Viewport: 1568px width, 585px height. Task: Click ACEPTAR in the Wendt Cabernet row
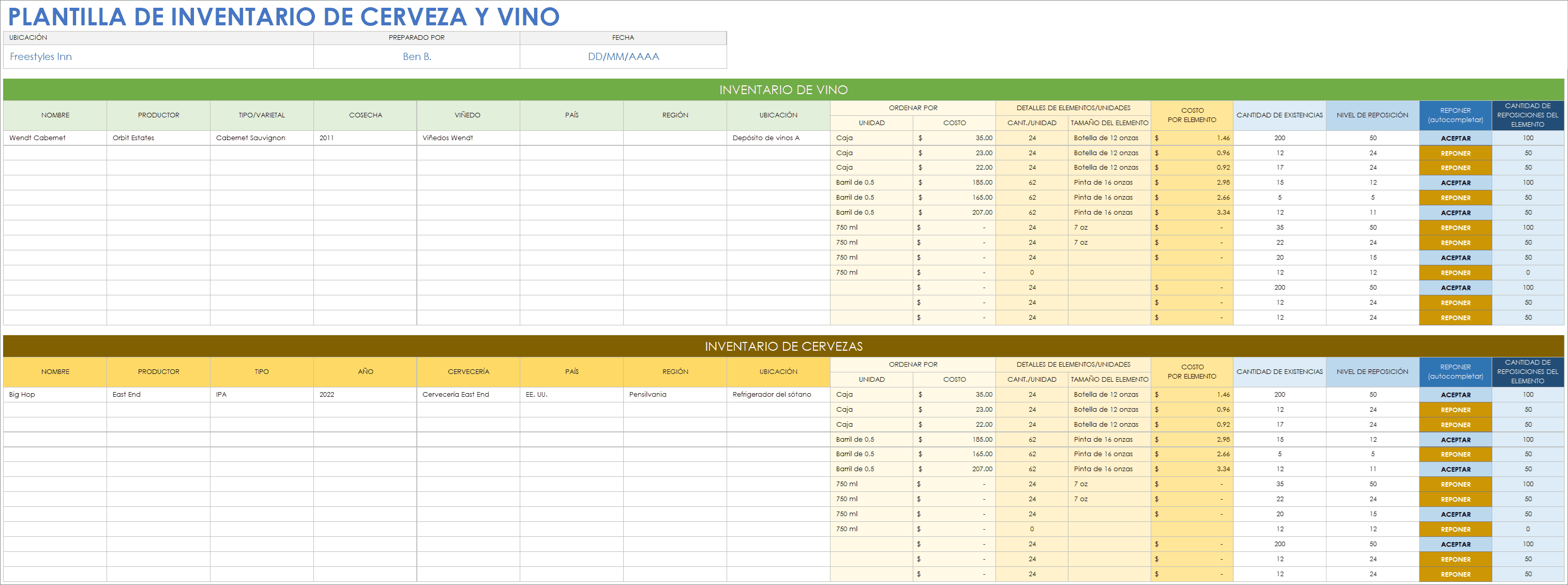pos(1455,138)
